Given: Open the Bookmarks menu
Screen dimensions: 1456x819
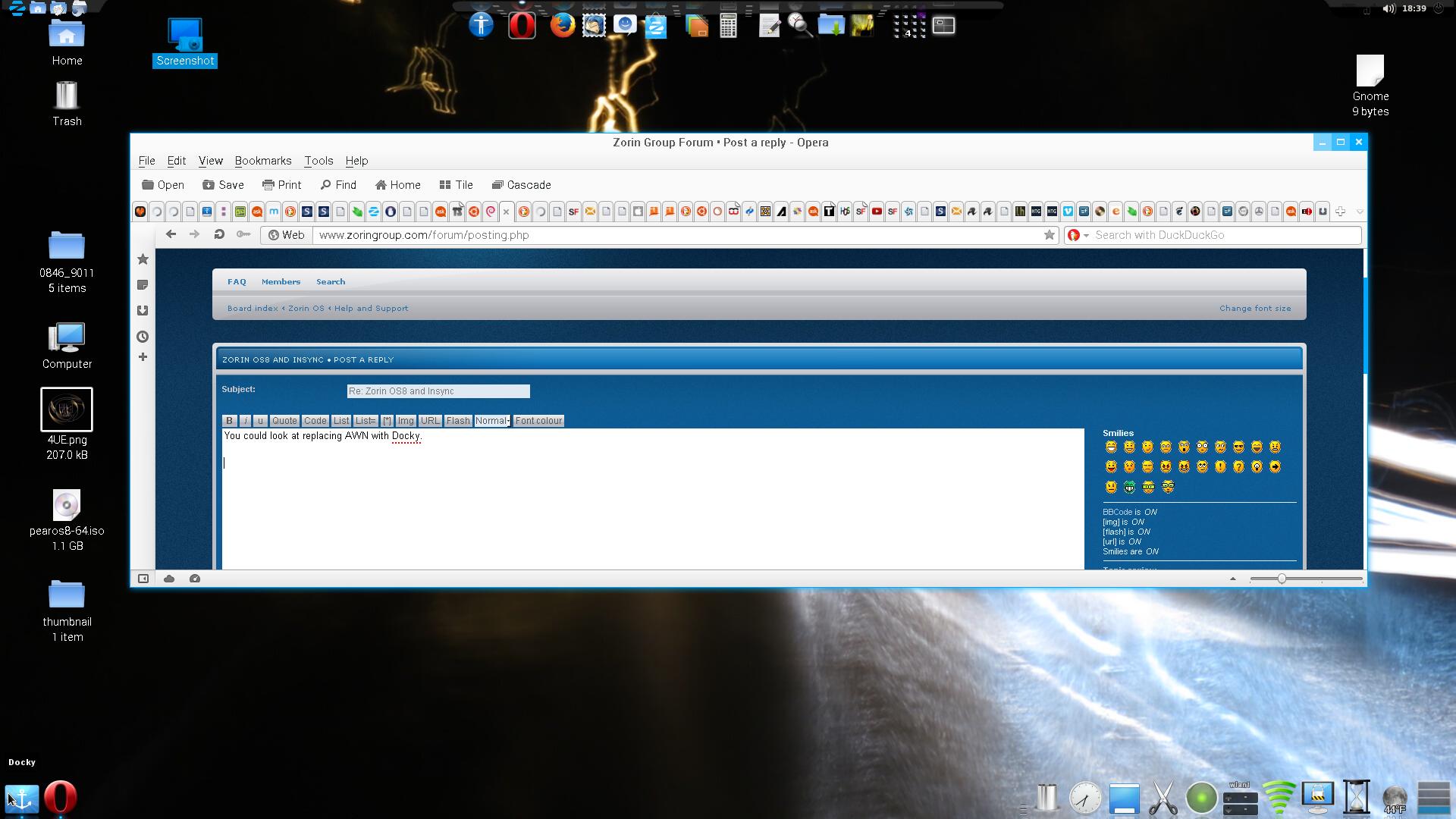Looking at the screenshot, I should click(262, 161).
